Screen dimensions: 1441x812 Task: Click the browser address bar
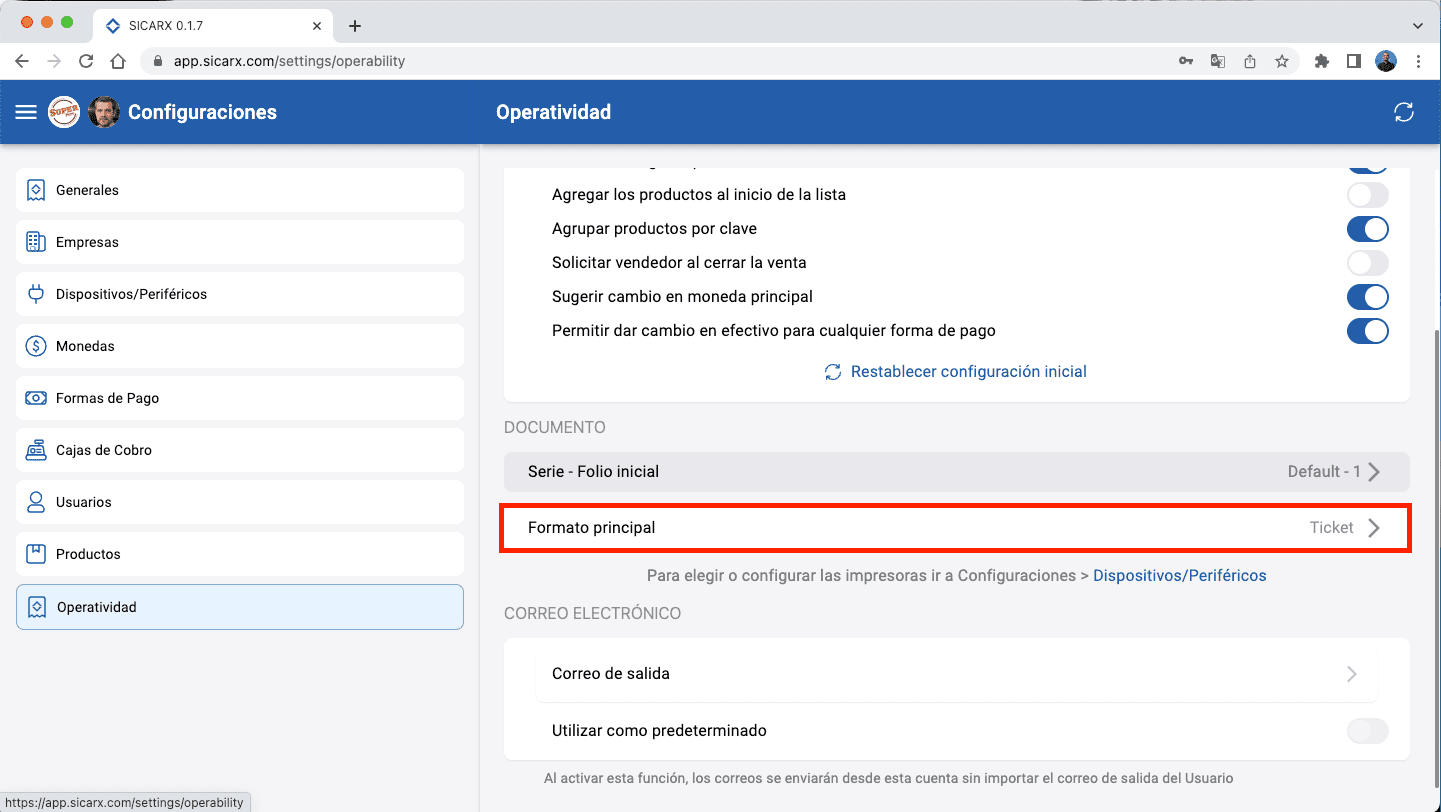[660, 61]
